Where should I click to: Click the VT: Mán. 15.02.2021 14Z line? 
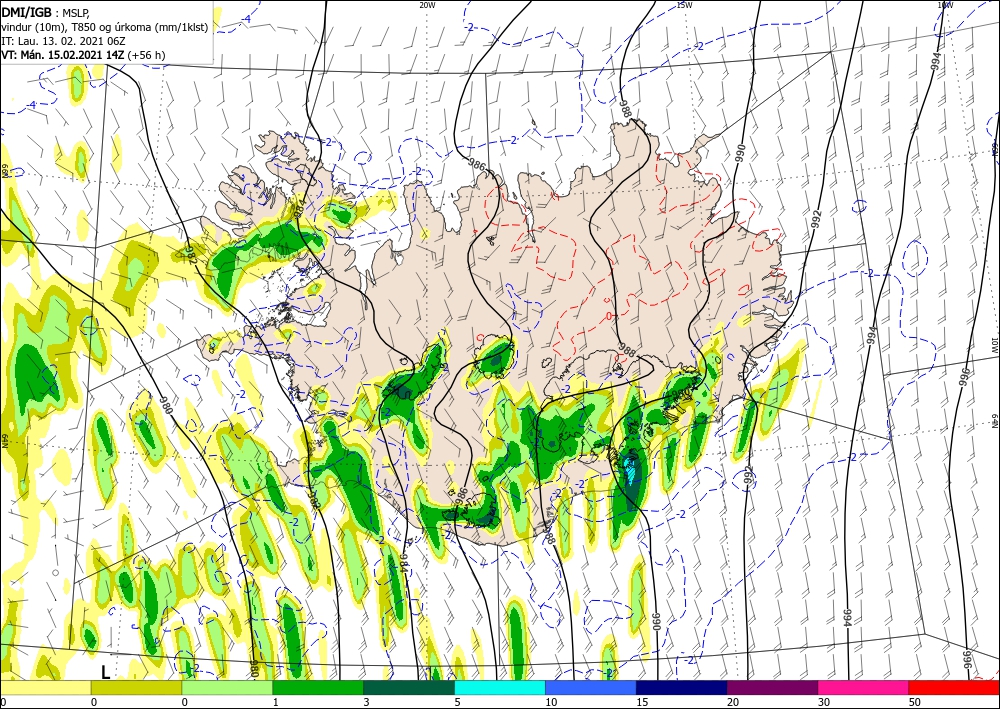pos(63,55)
